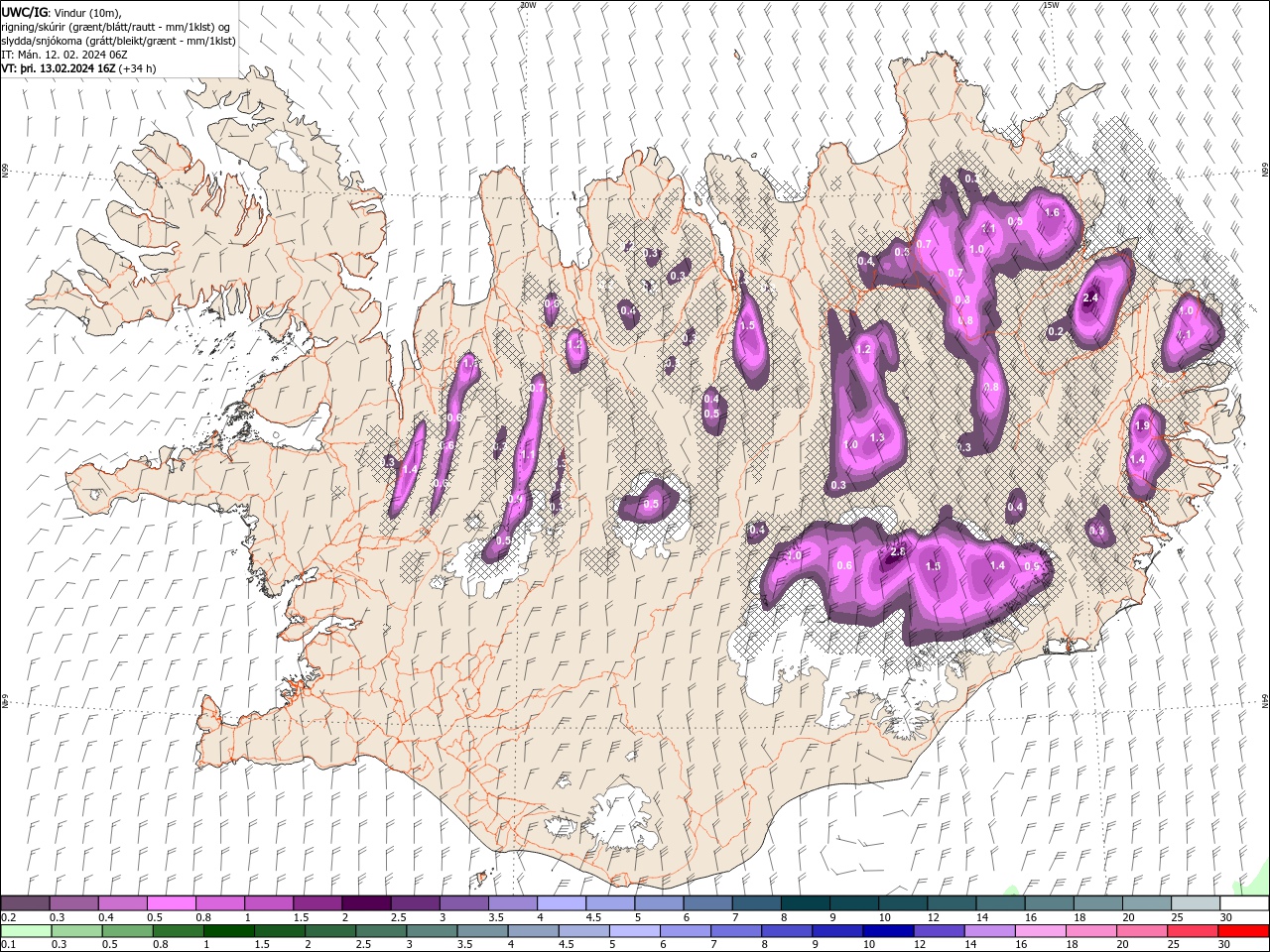The width and height of the screenshot is (1270, 952).
Task: Click the white swatch at 30, upper legend row
Action: click(1244, 903)
